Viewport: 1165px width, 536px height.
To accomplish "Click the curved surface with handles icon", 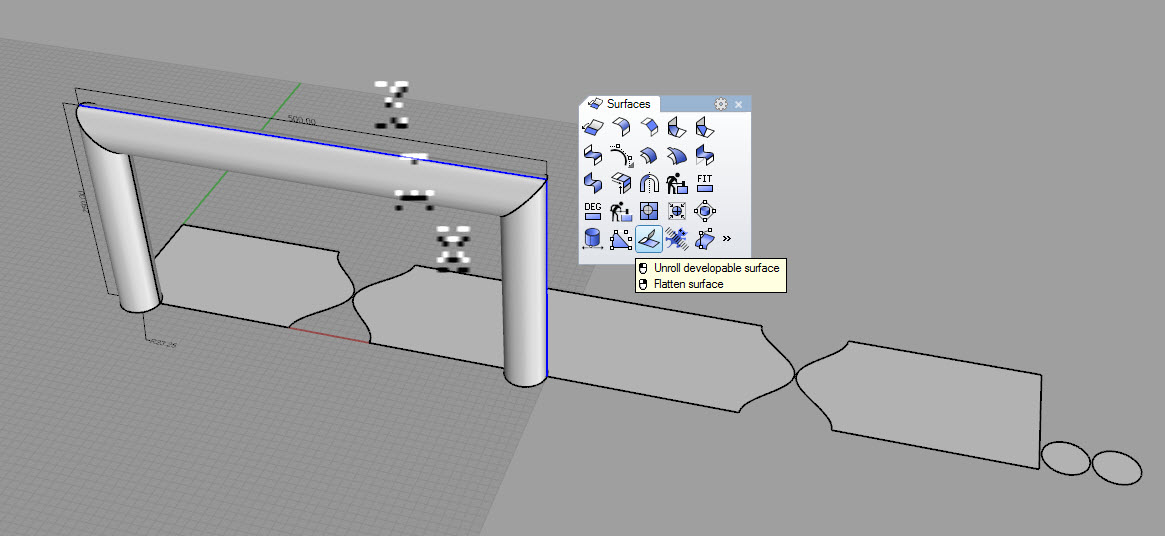I will 704,239.
